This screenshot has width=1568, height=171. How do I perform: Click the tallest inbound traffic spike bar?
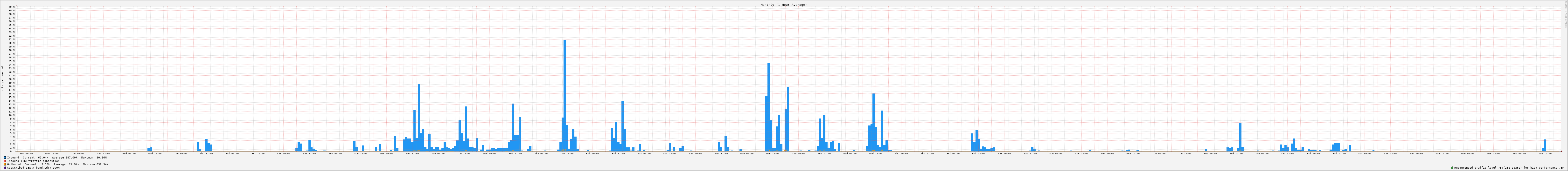[x=564, y=91]
